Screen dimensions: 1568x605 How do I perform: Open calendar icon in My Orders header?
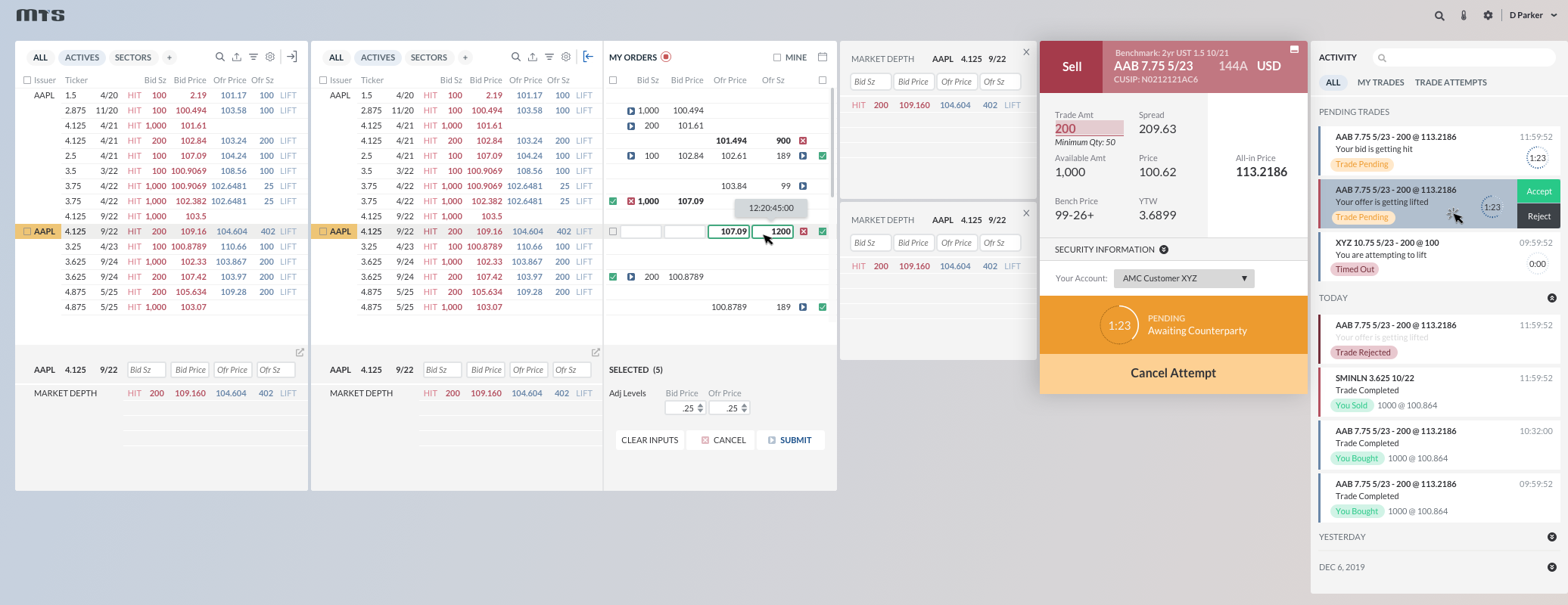click(x=823, y=57)
